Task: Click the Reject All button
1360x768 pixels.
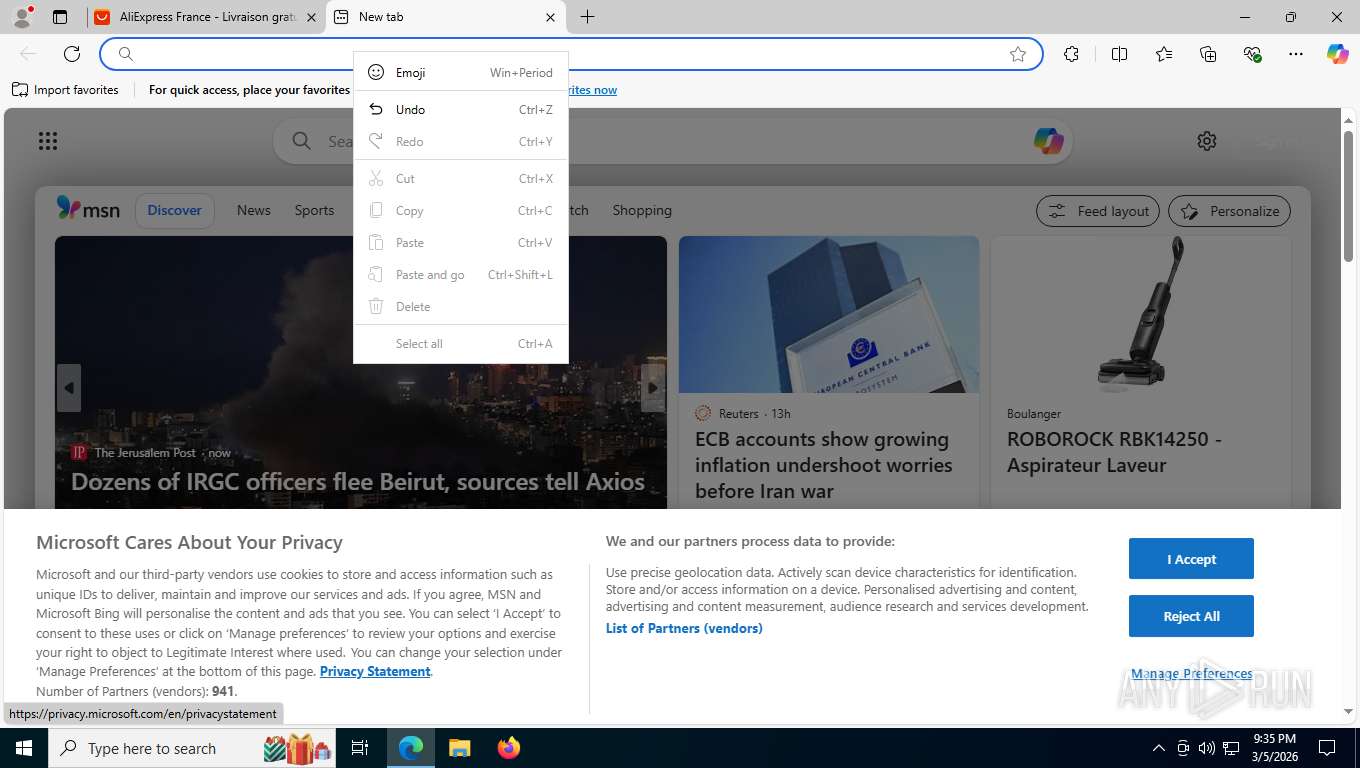Action: point(1191,616)
